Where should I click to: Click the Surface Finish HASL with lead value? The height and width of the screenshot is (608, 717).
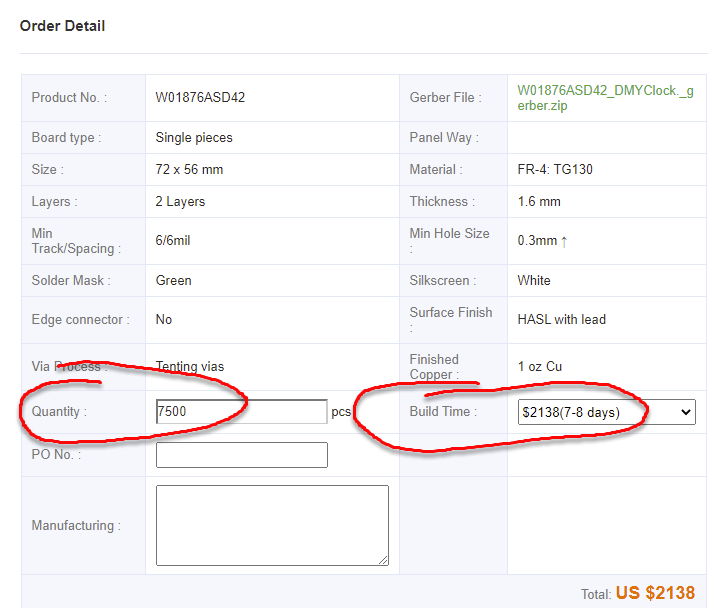pyautogui.click(x=561, y=320)
